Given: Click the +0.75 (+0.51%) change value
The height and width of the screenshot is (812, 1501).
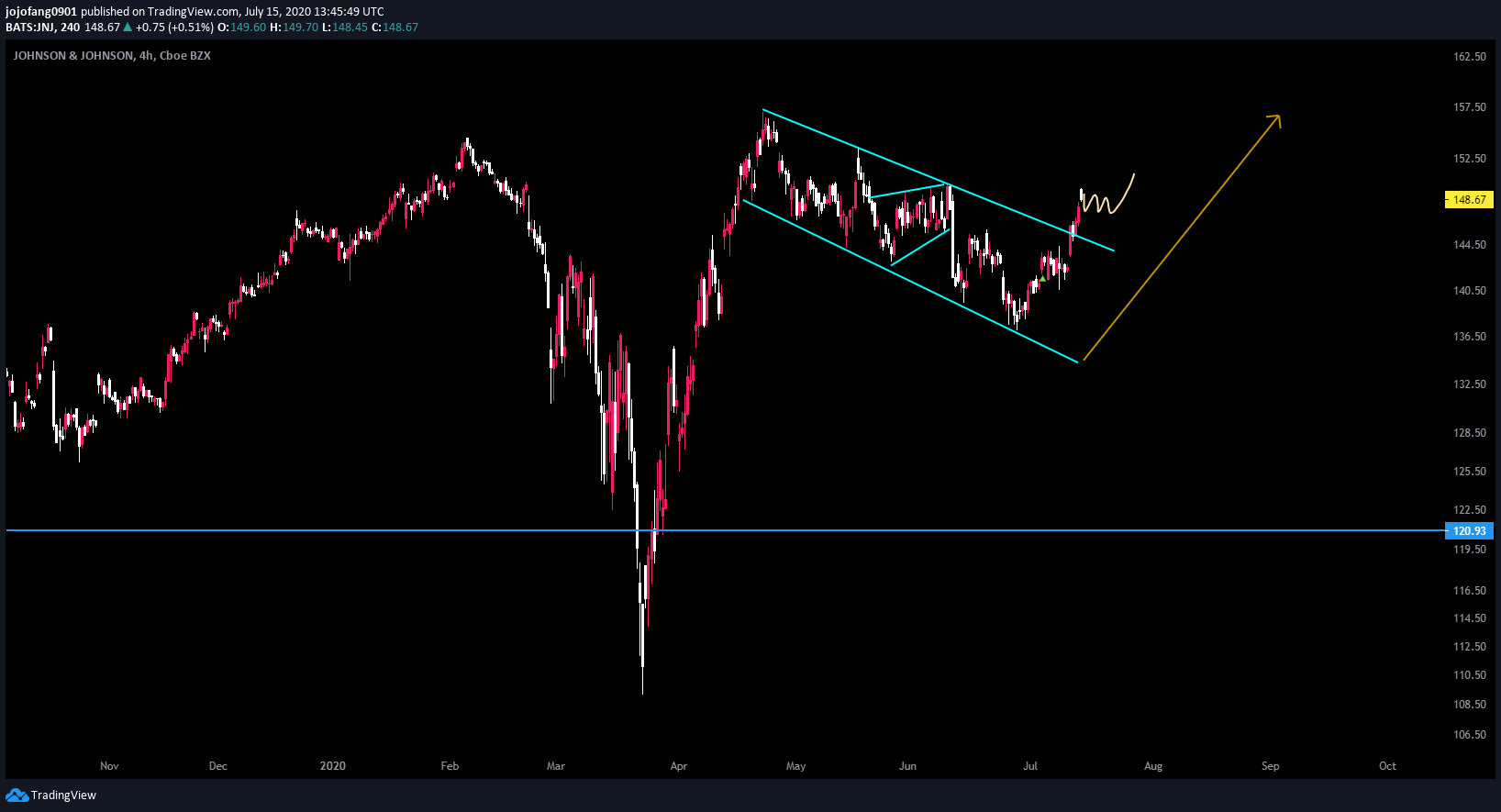Looking at the screenshot, I should (x=174, y=28).
